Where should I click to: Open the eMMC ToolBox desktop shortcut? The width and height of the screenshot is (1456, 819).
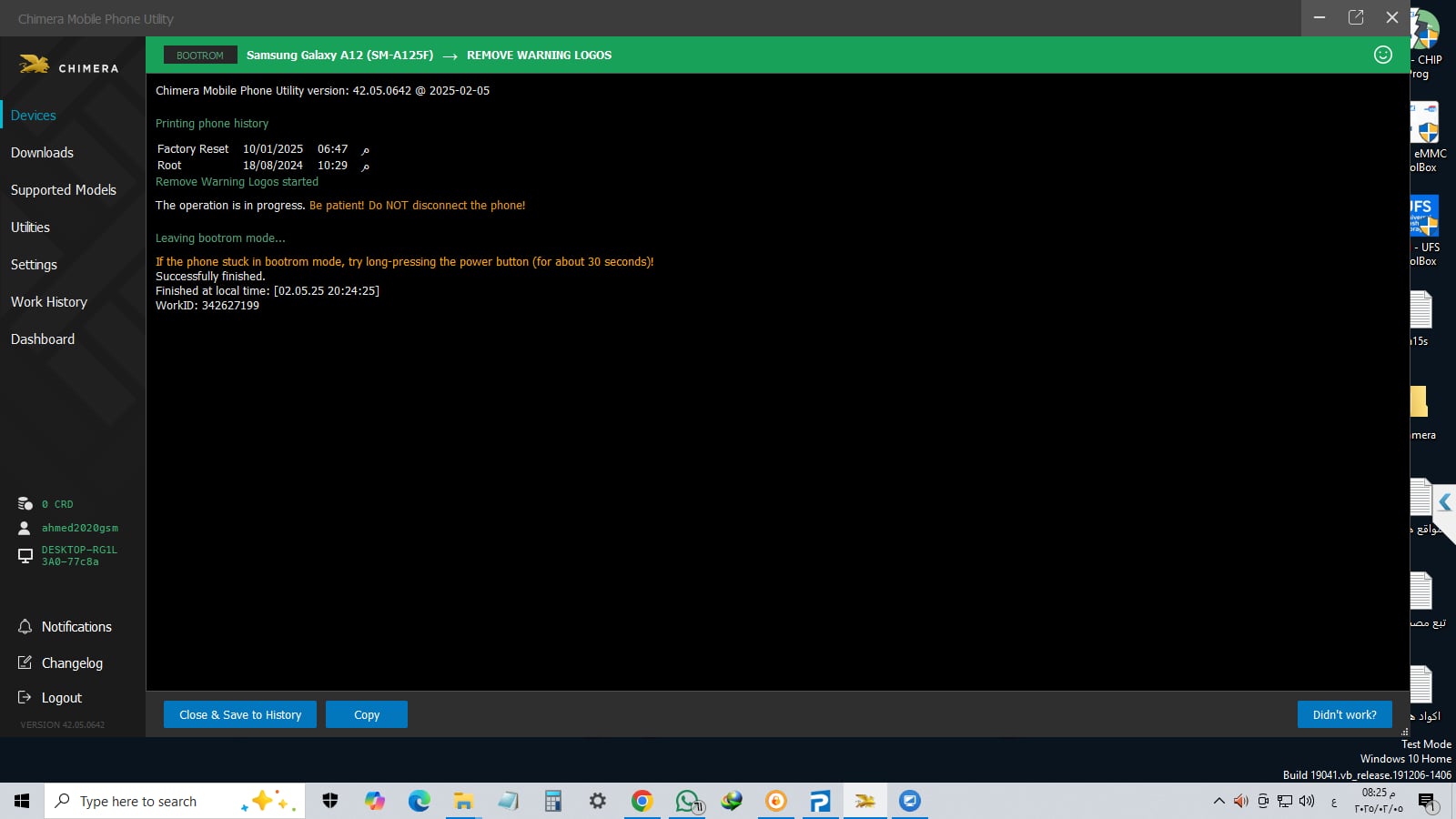coord(1427,136)
